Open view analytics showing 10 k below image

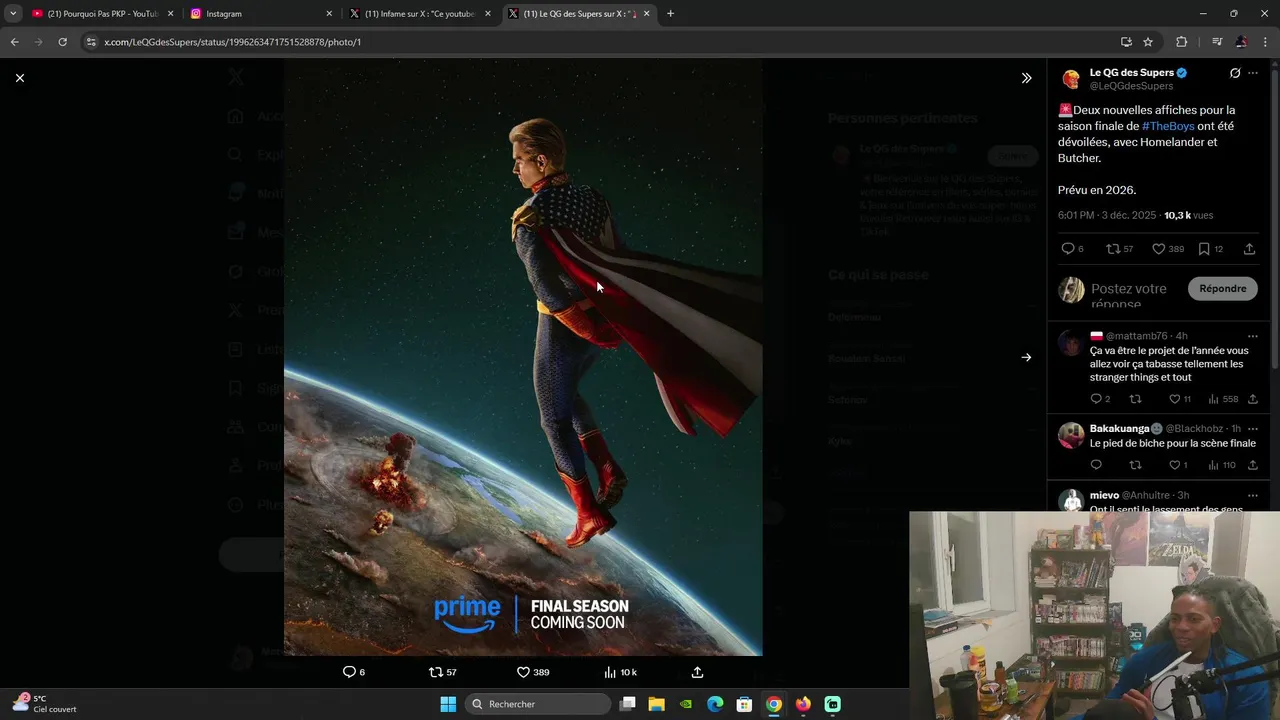point(621,672)
